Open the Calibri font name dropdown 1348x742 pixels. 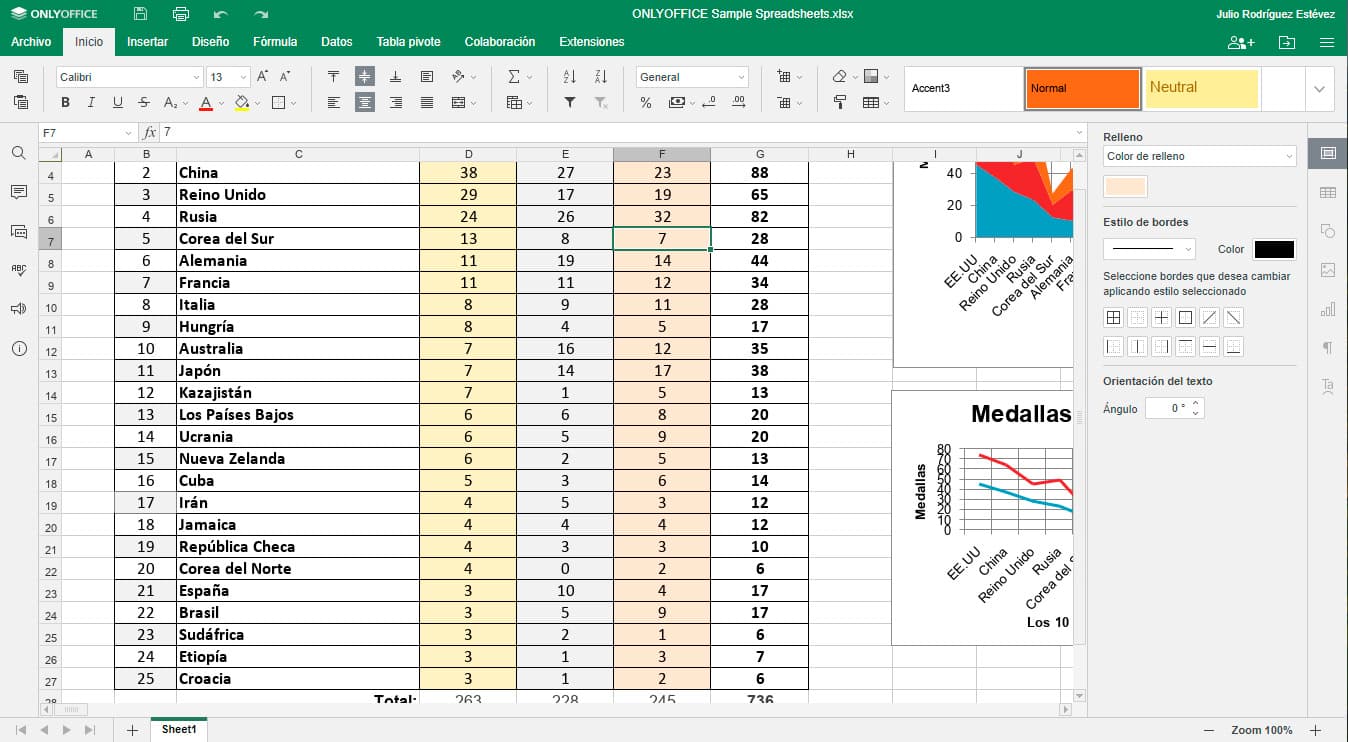click(130, 77)
